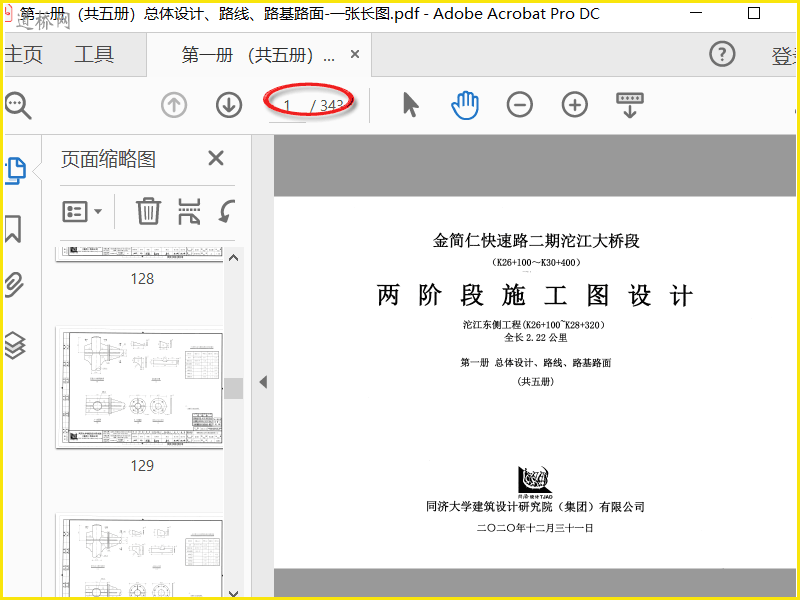Delete selected pages with trash icon

(x=148, y=211)
